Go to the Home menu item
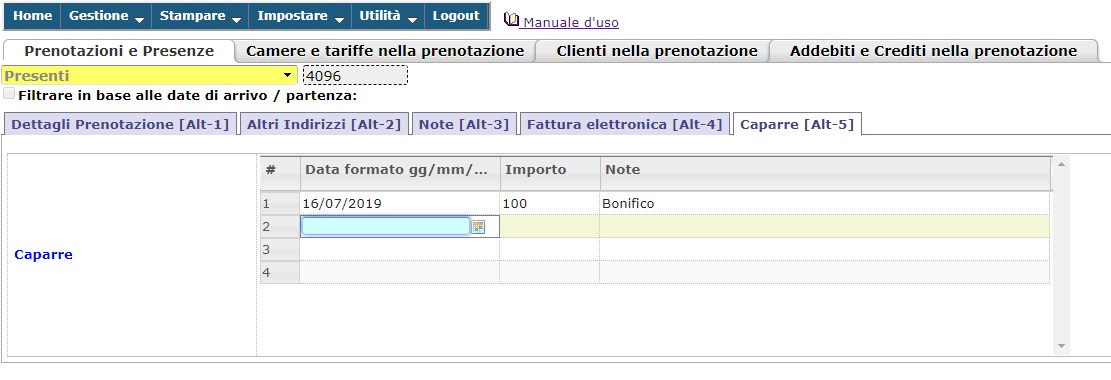This screenshot has height=380, width=1111. tap(33, 16)
